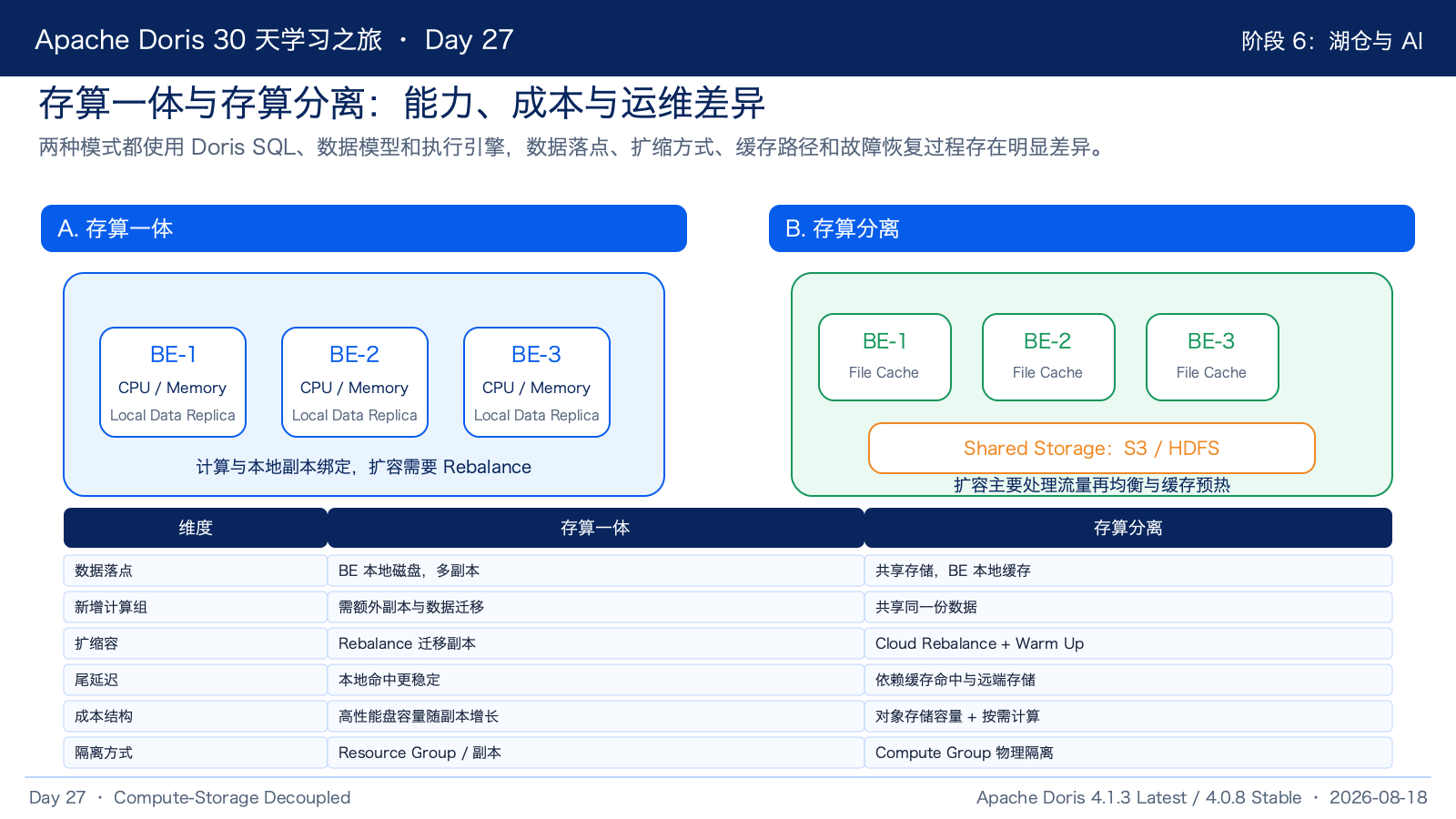Click the '阶段 6：湖仓与 AI' header label
Image resolution: width=1456 pixels, height=819 pixels.
(1331, 41)
